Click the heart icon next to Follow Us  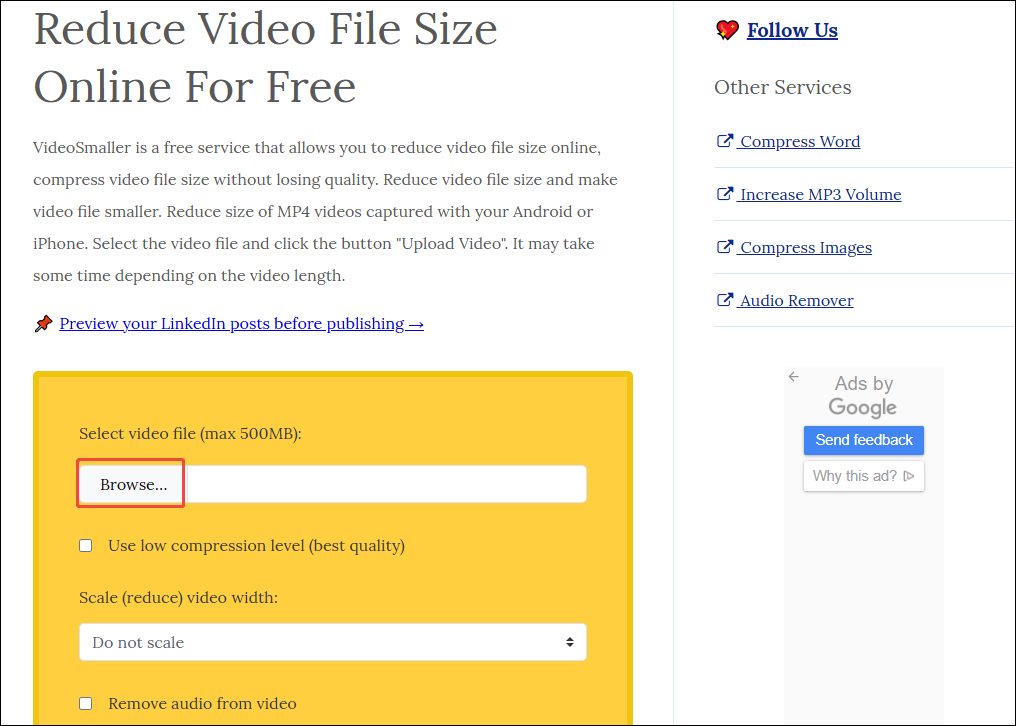click(x=727, y=30)
